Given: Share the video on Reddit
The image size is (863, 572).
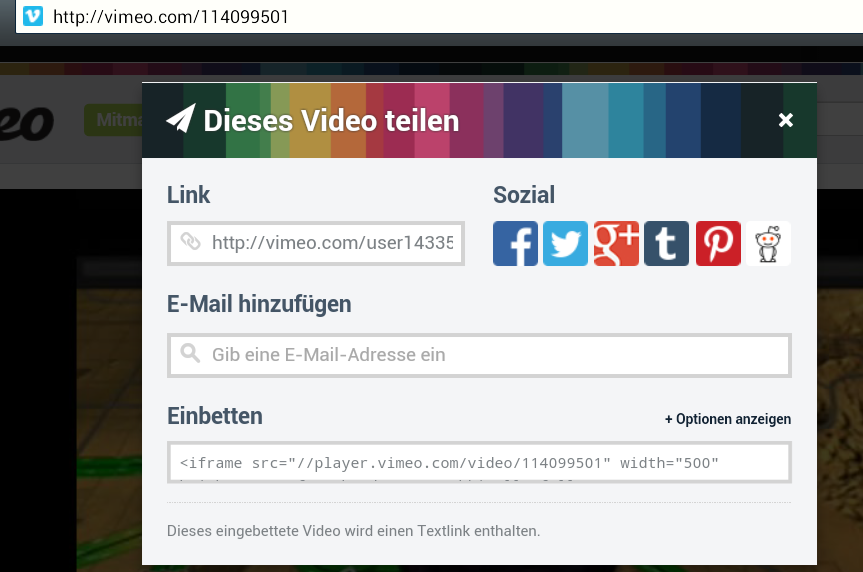Looking at the screenshot, I should pos(768,244).
